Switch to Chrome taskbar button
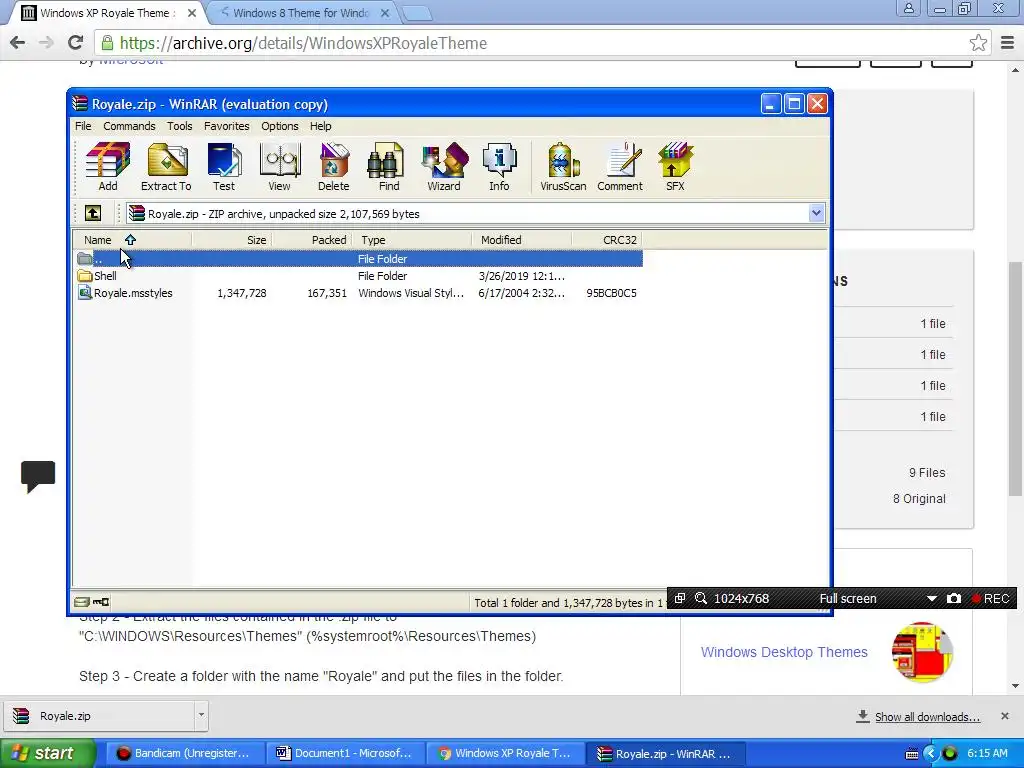The height and width of the screenshot is (768, 1024). click(x=505, y=753)
